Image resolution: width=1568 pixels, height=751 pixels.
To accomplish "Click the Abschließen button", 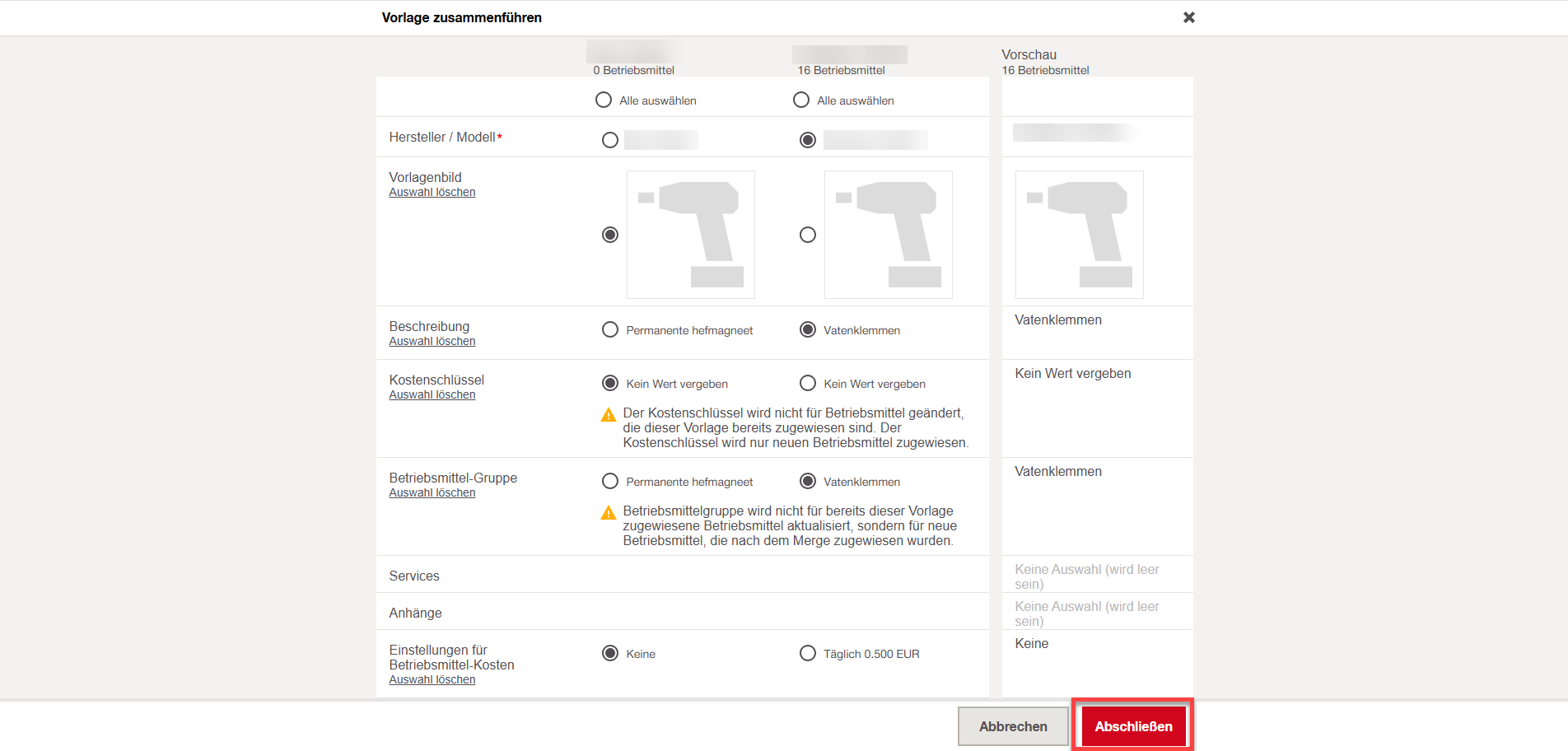I will point(1133,726).
